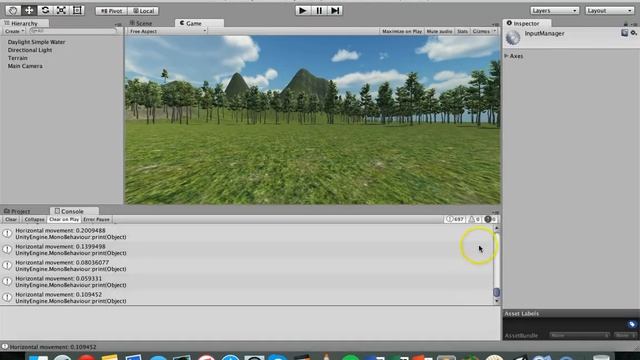Click the Inspector lock icon
The image size is (640, 360).
626,24
